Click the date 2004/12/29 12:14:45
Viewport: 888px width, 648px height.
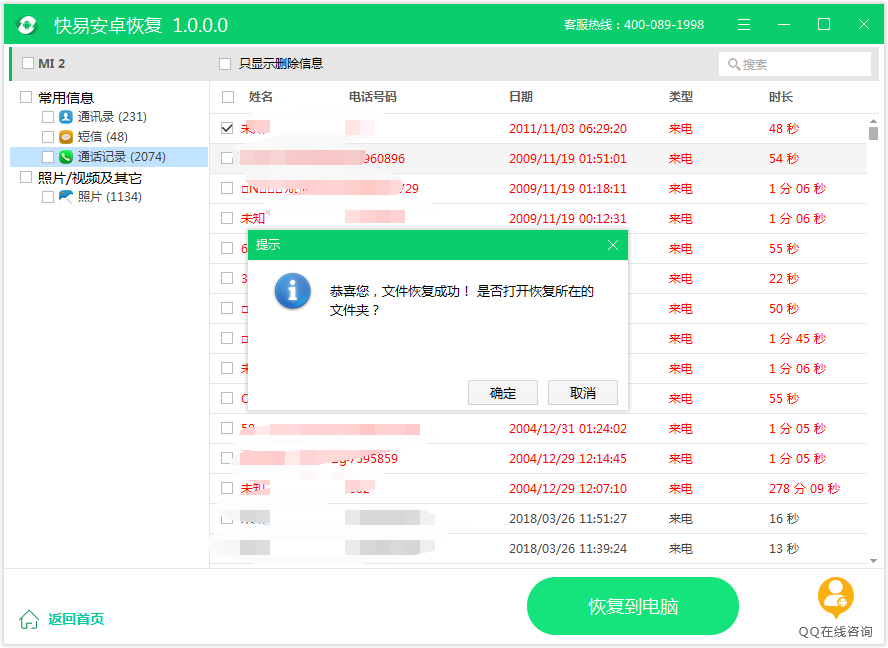click(x=567, y=459)
